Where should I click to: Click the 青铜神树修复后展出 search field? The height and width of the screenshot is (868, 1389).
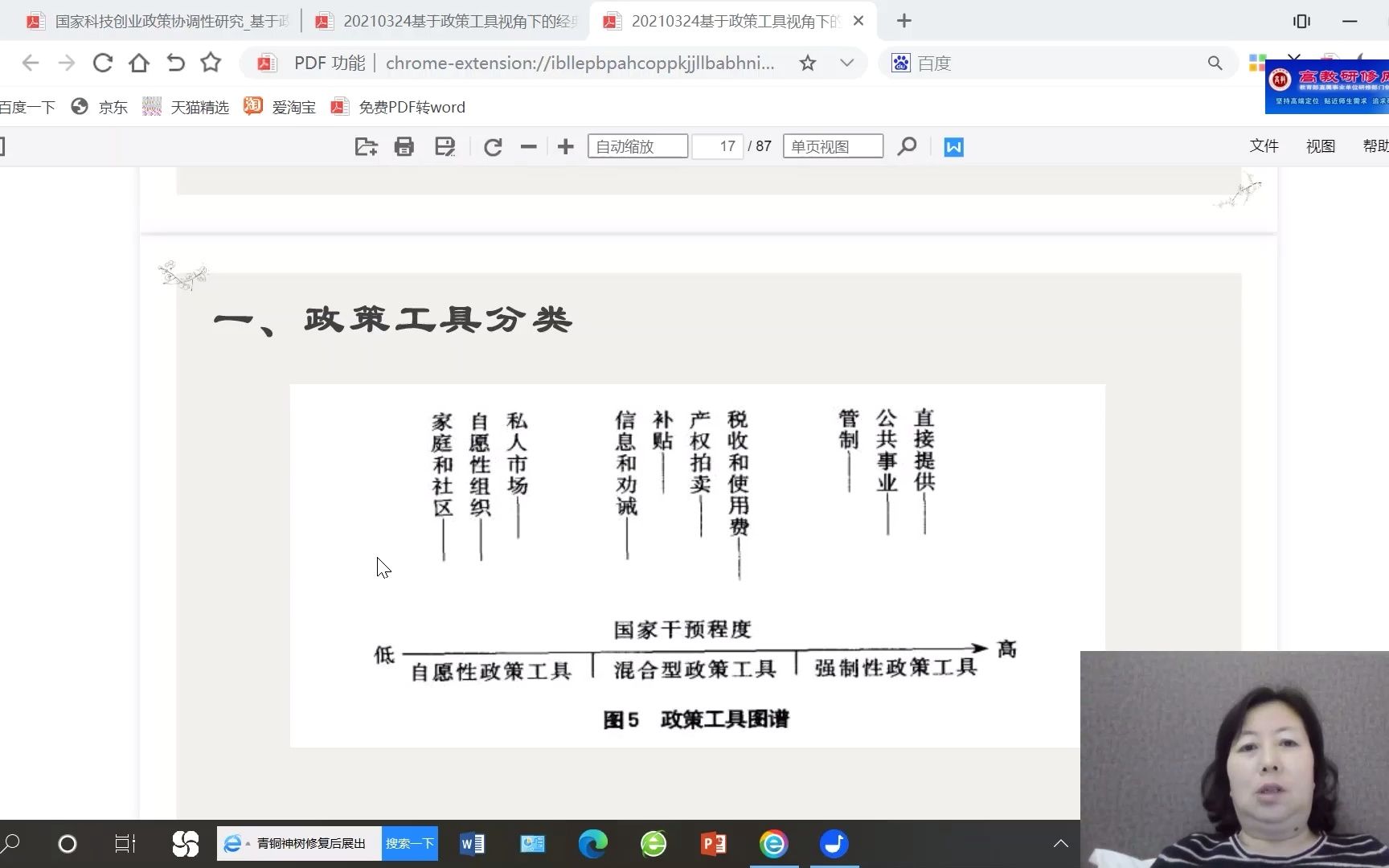click(x=299, y=843)
